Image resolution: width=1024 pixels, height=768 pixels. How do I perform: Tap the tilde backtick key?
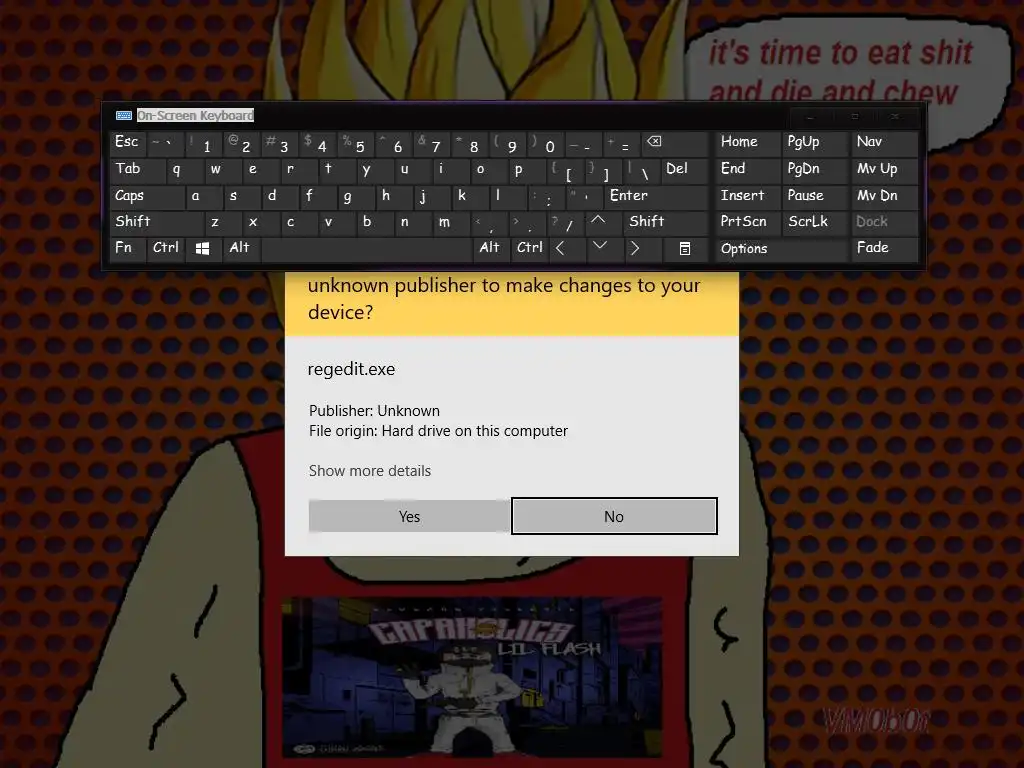pyautogui.click(x=165, y=143)
